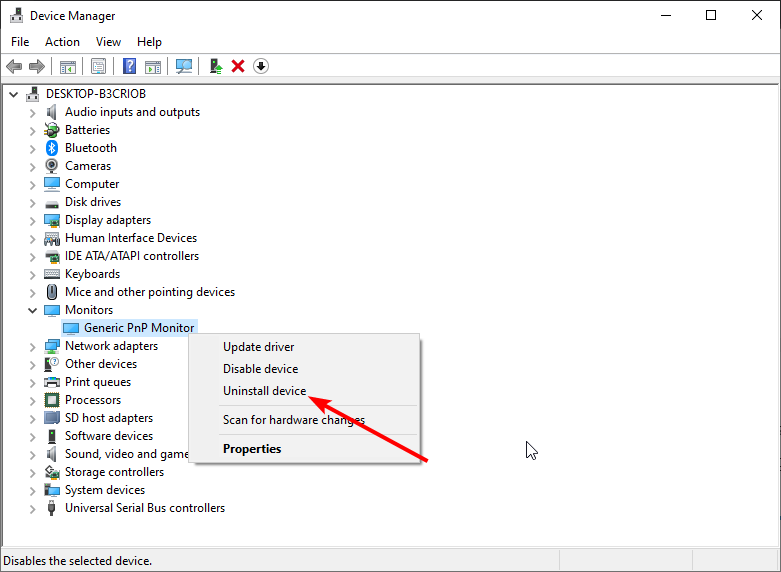
Task: Select the Storage controllers label
Action: 115,472
